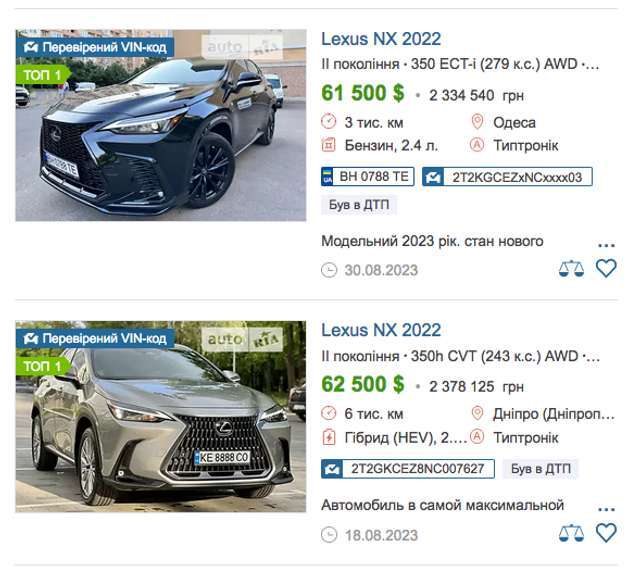Compare the 62 500 $ Lexus via scales icon

coord(571,533)
